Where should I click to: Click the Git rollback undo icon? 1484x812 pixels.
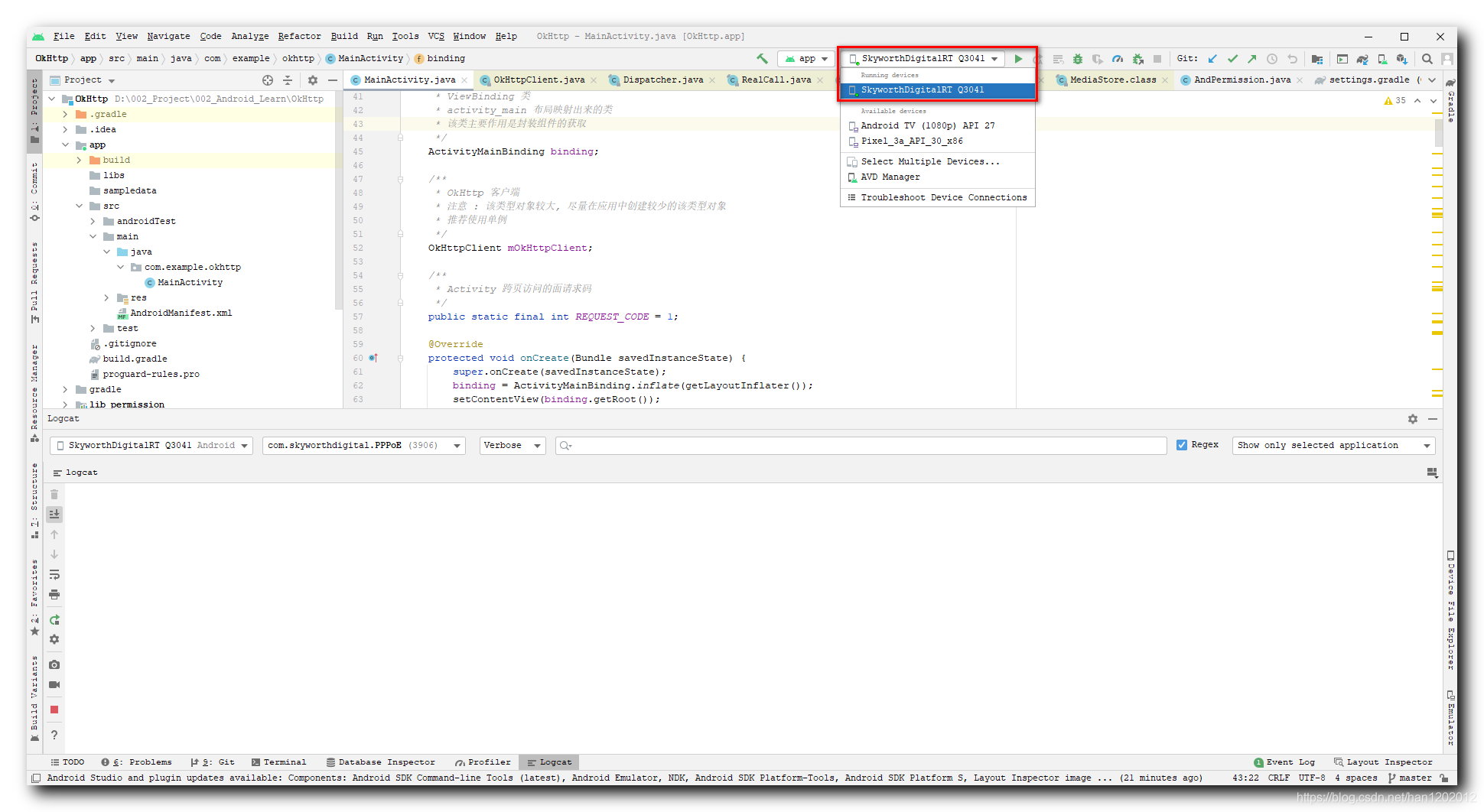[1292, 59]
